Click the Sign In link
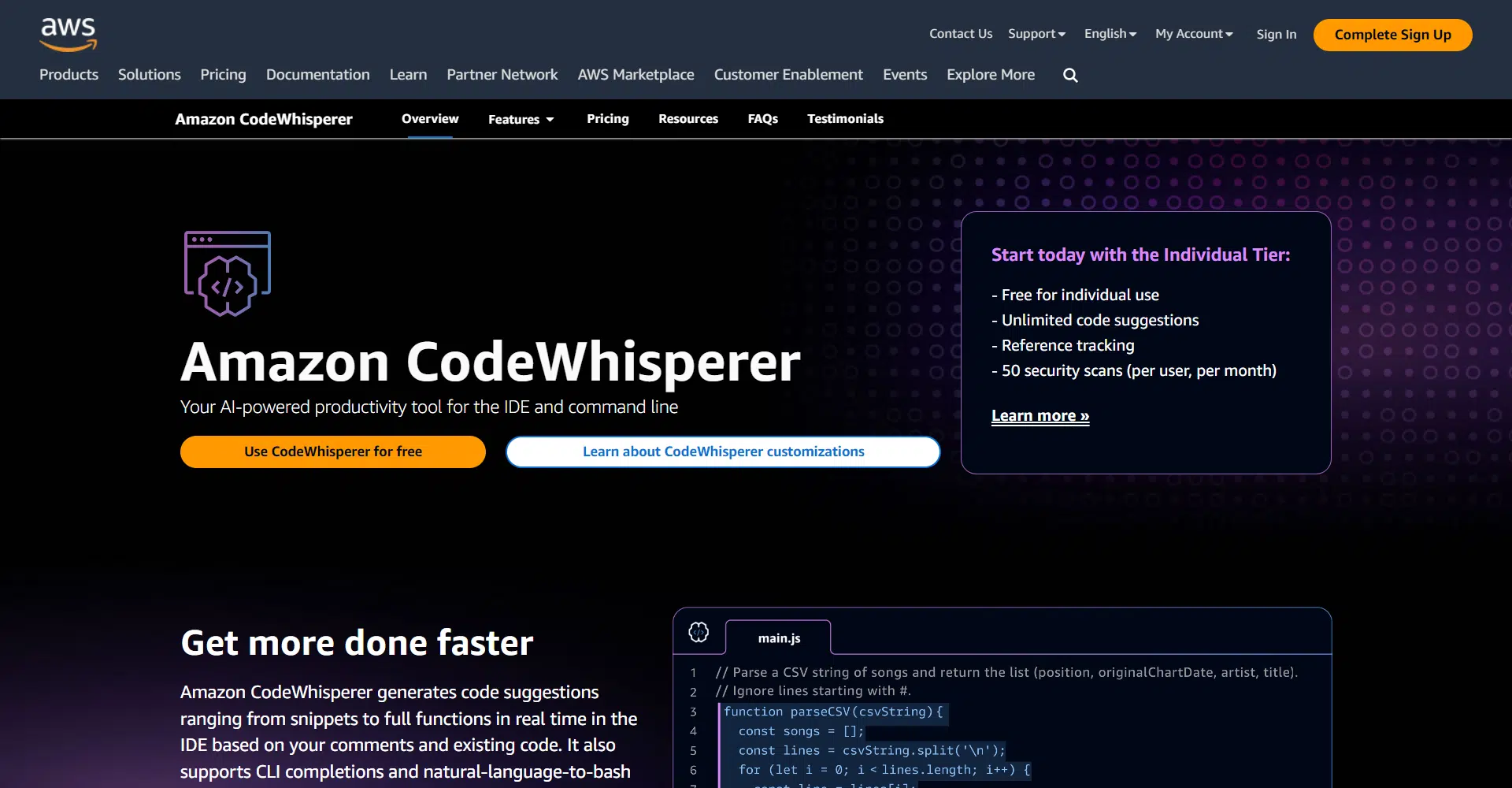The image size is (1512, 788). [1276, 35]
